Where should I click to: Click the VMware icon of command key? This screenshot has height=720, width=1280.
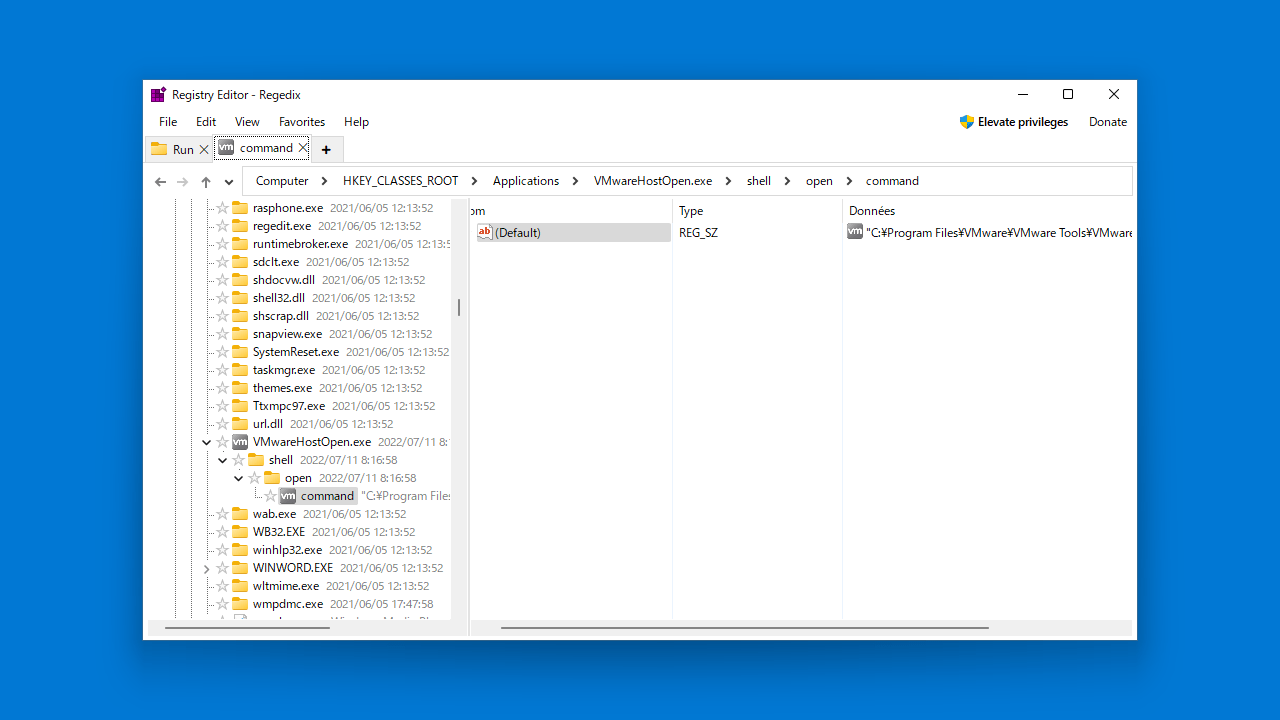(288, 496)
